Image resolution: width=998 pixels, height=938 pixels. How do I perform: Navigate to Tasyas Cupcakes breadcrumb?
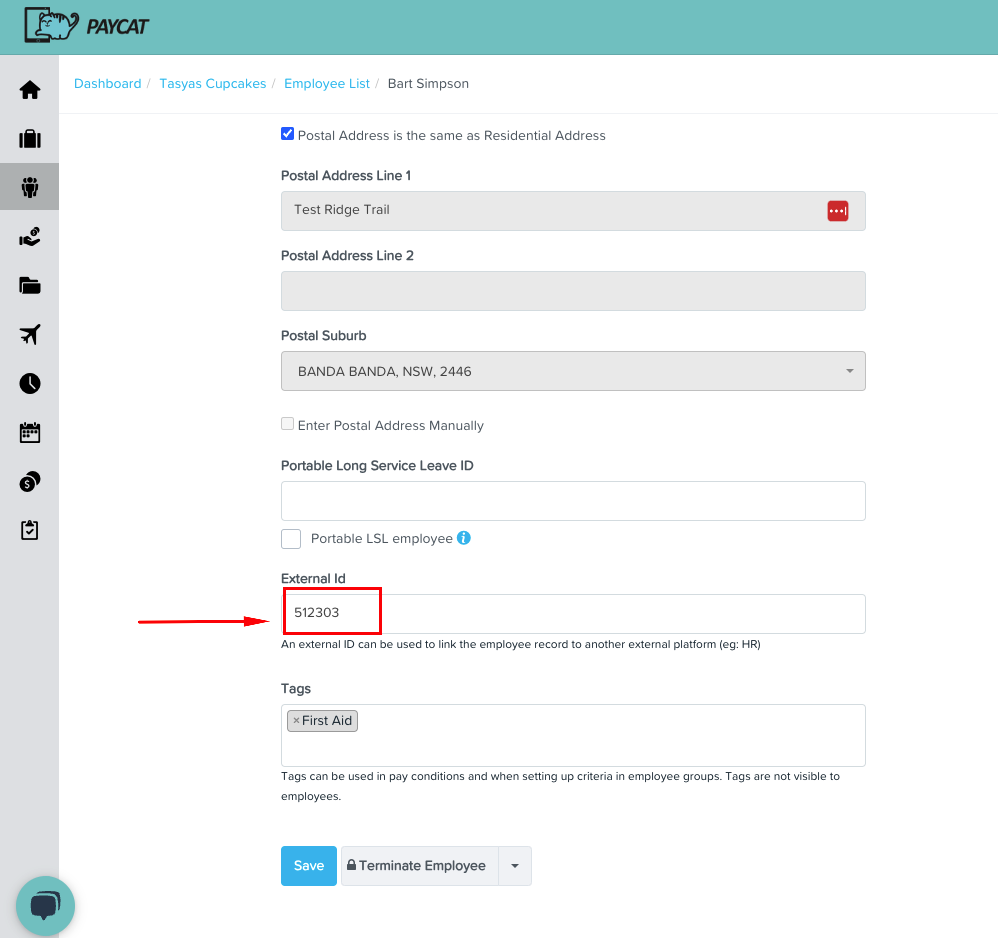pyautogui.click(x=212, y=83)
